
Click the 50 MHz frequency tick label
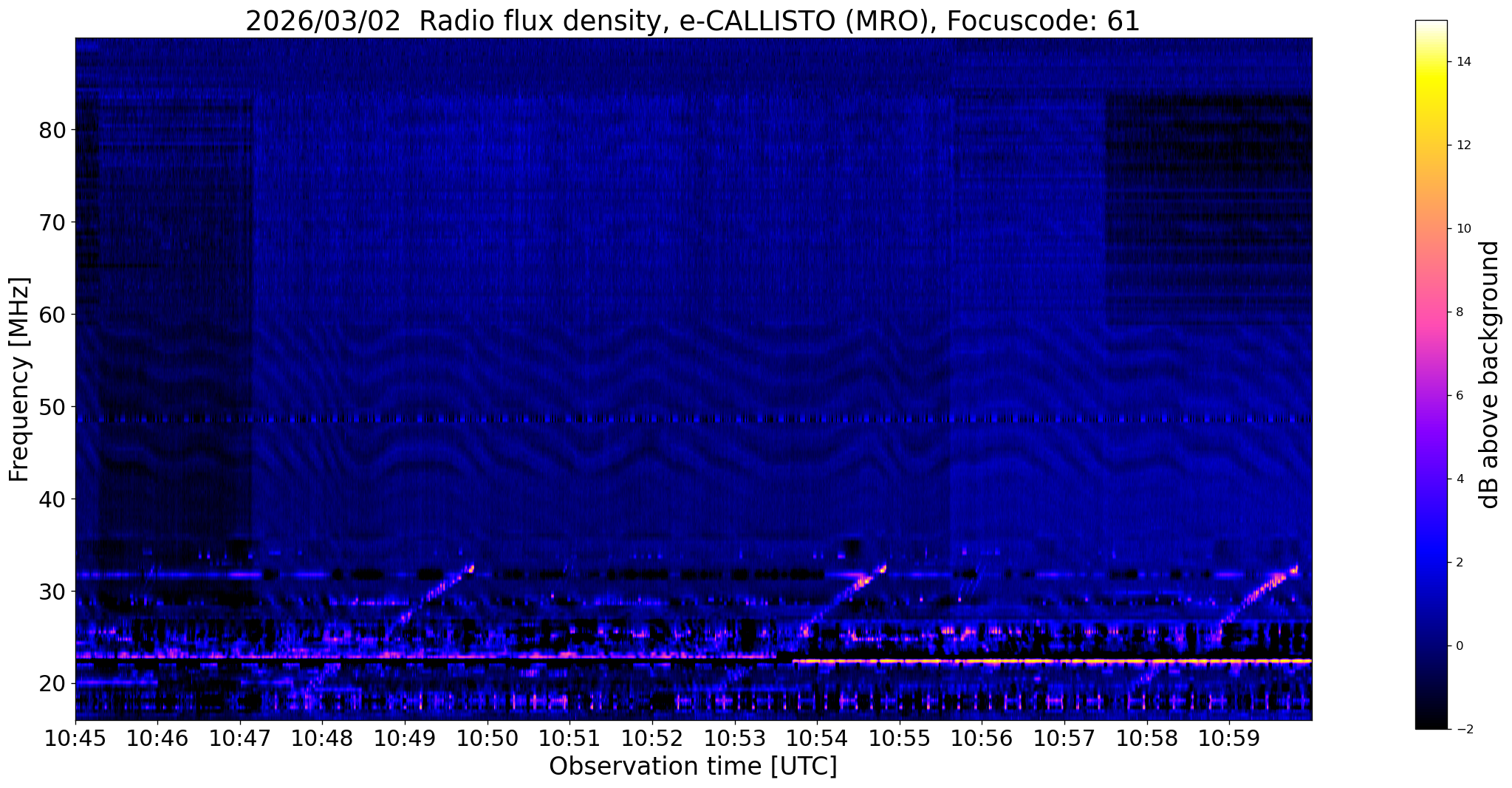coord(52,407)
